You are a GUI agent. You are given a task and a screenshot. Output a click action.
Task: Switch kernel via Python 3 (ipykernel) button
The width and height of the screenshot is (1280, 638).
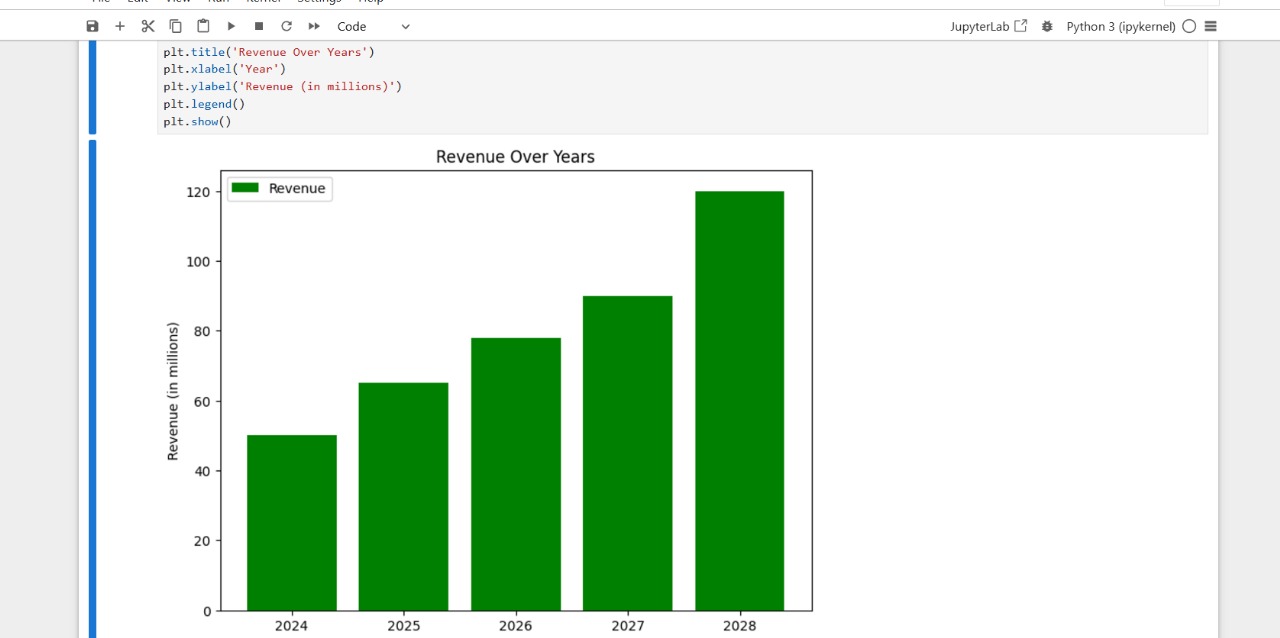tap(1121, 26)
